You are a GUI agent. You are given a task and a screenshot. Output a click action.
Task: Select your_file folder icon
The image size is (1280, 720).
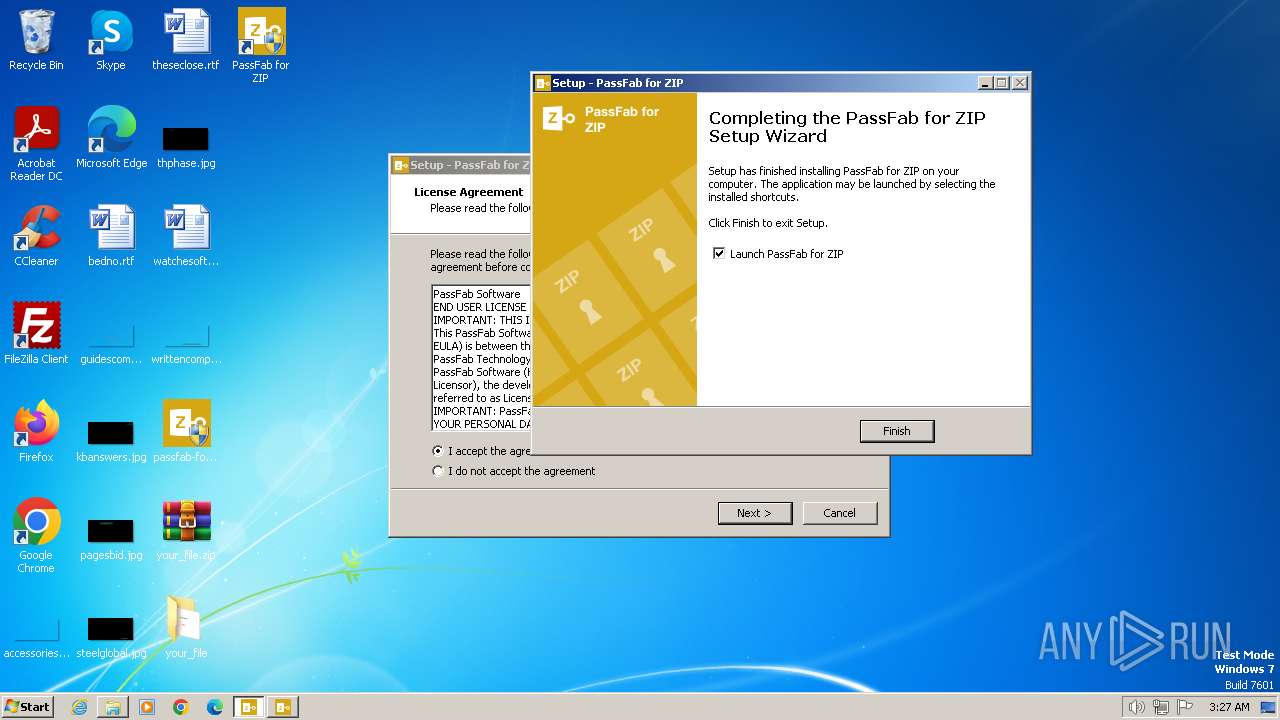tap(186, 627)
